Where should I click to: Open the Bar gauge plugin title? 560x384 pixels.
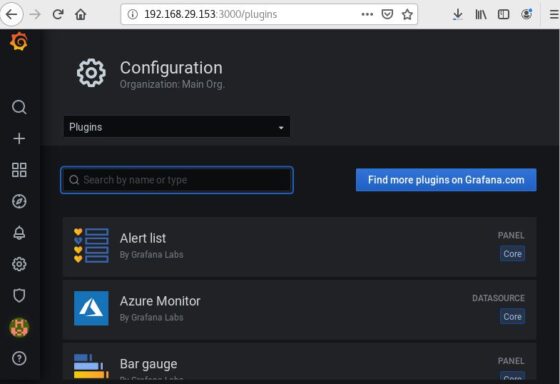(149, 364)
